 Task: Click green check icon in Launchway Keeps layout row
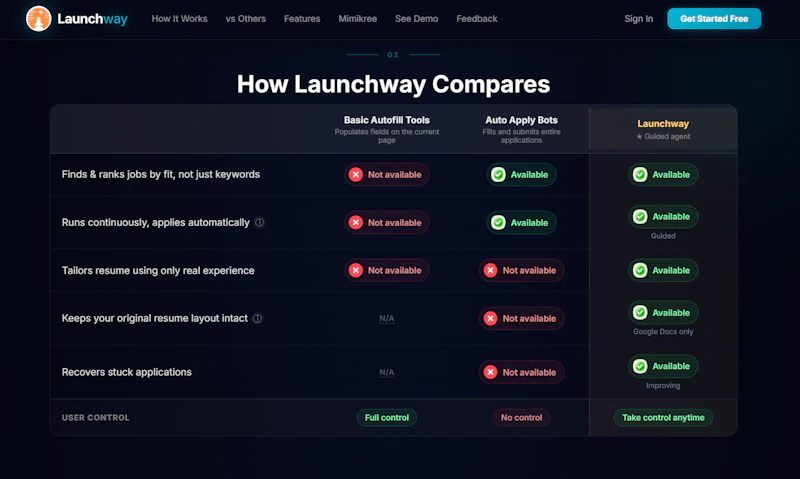point(640,312)
